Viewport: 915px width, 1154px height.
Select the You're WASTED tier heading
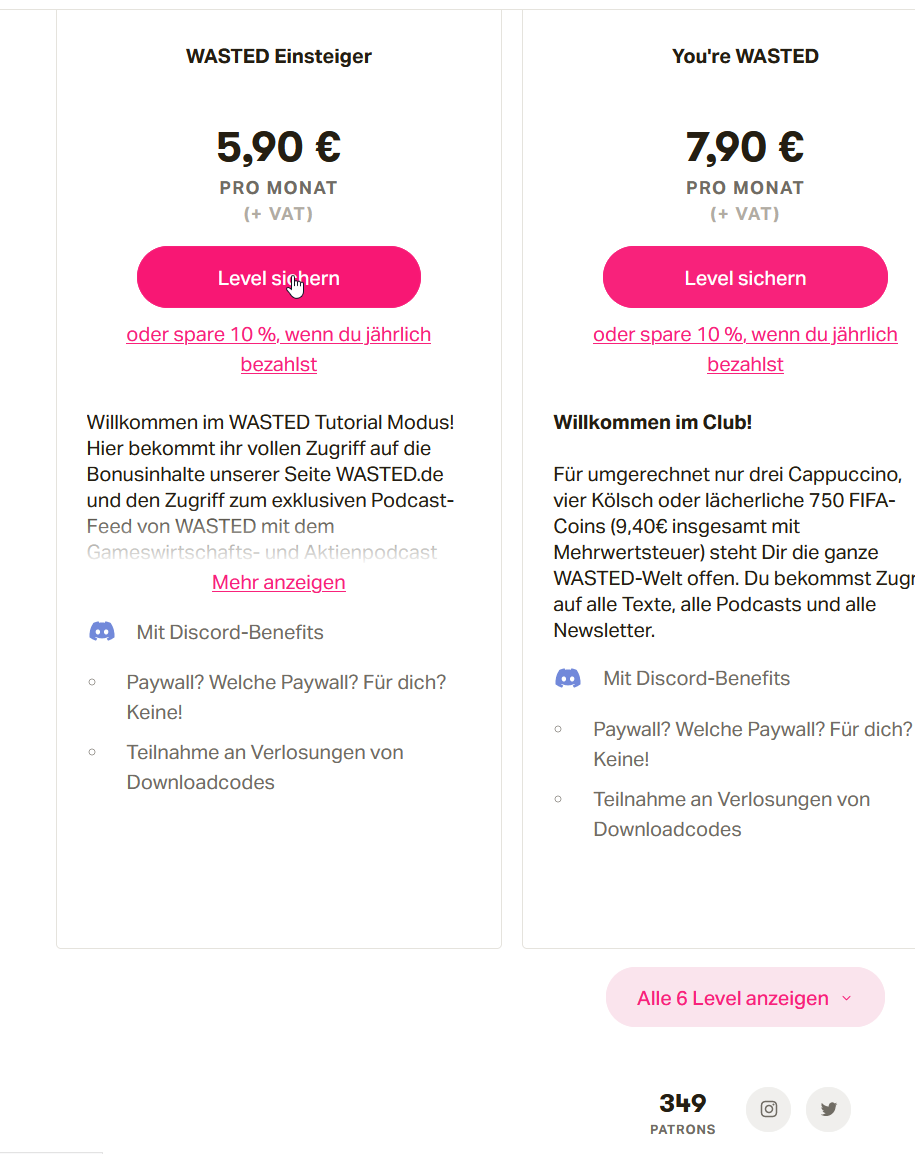745,57
